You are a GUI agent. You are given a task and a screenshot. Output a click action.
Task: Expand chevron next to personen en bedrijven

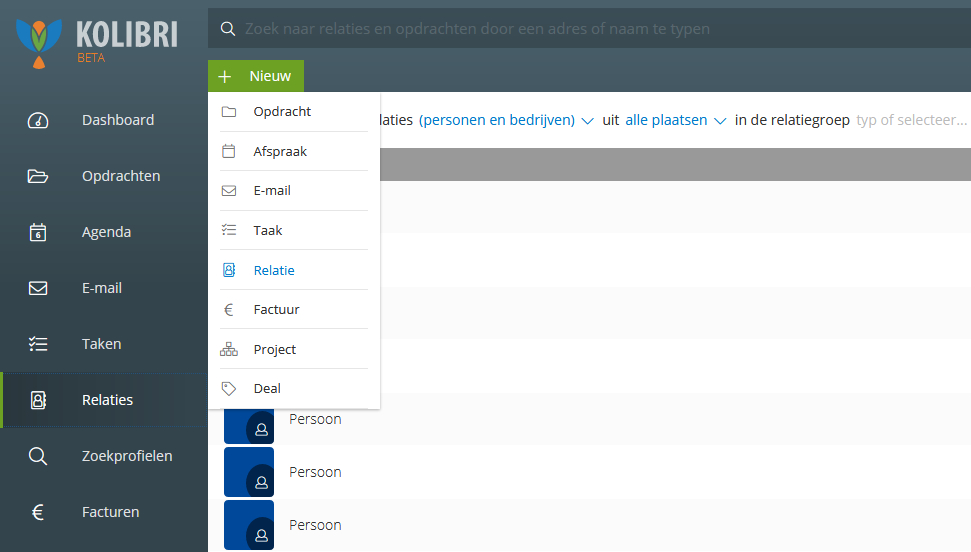[x=587, y=121]
